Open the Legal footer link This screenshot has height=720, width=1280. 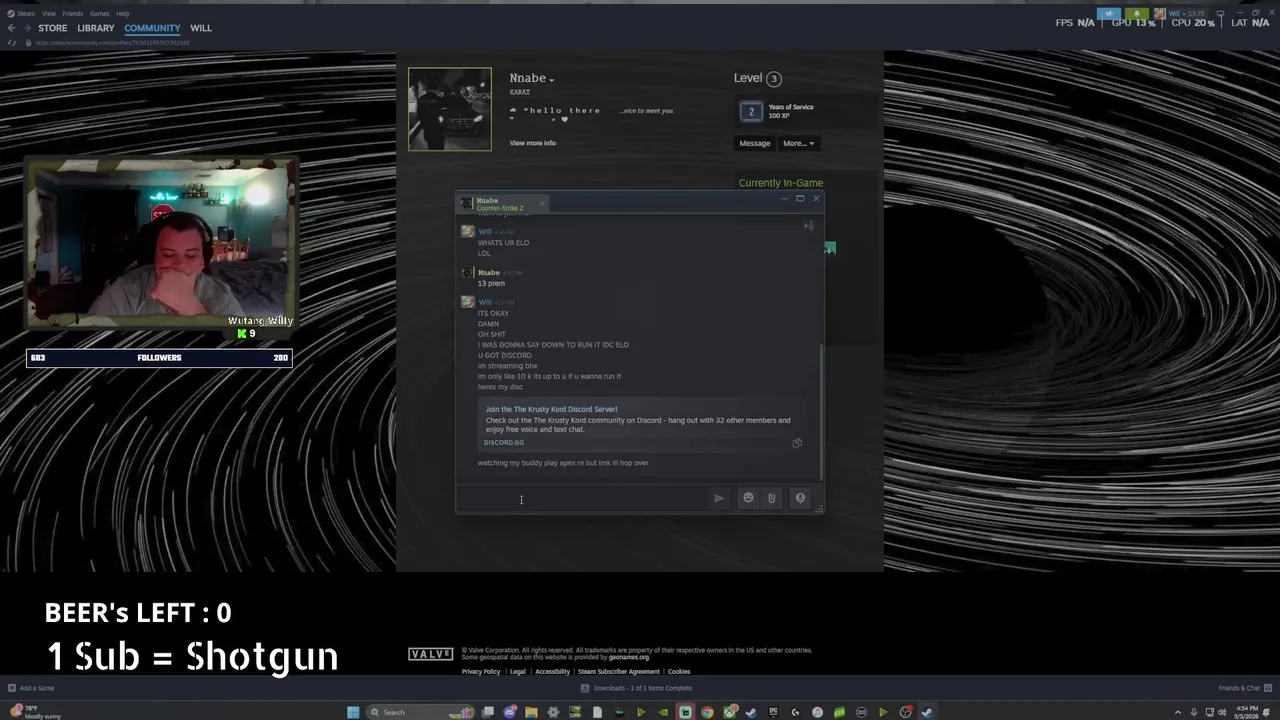point(517,672)
